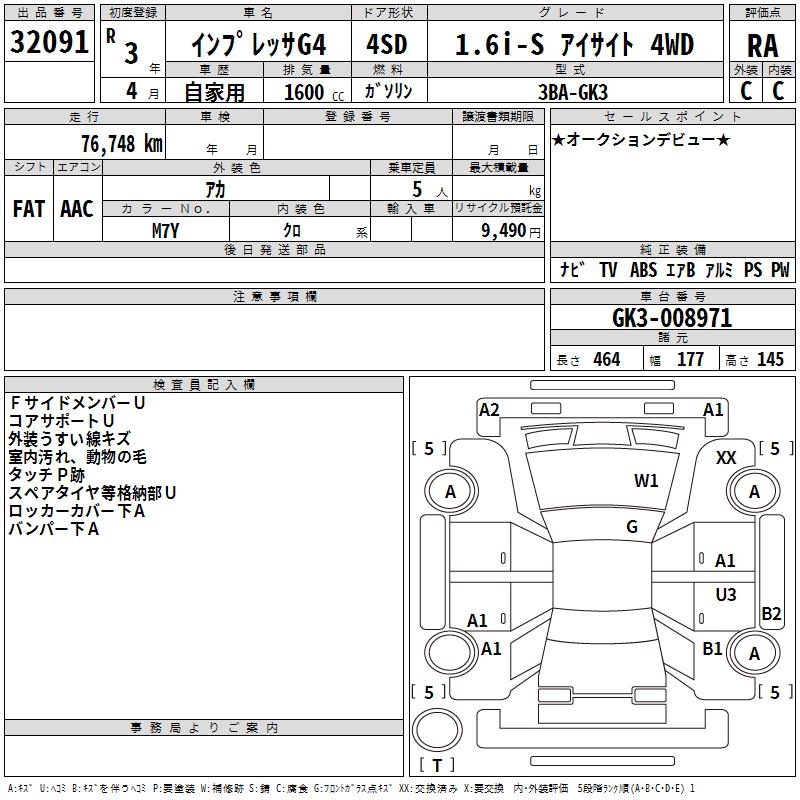
Task: Click the height value 145
Action: [x=770, y=359]
